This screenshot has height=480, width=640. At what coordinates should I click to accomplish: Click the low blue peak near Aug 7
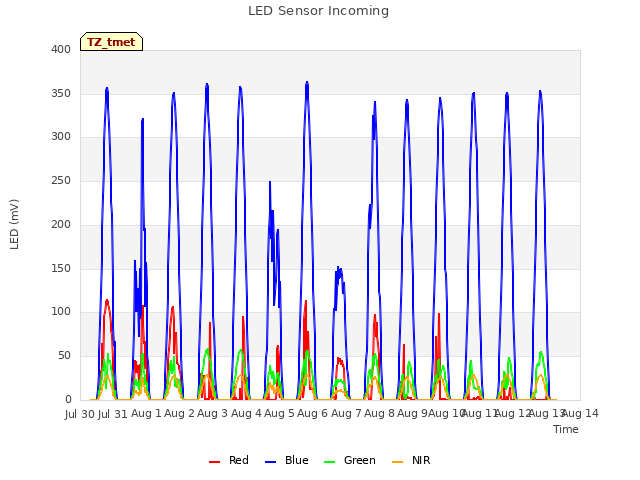(x=339, y=269)
